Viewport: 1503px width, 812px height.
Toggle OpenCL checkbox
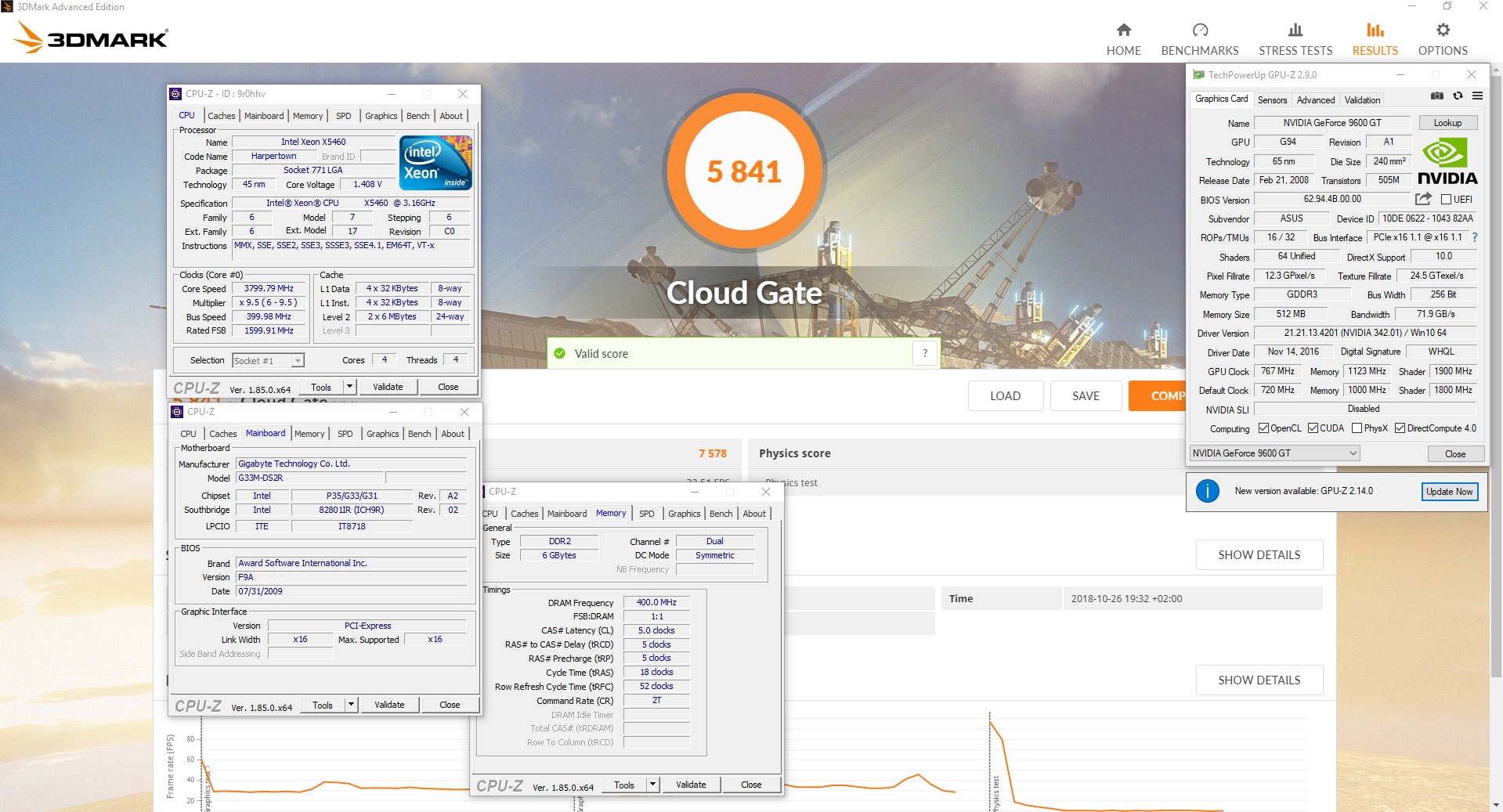pyautogui.click(x=1263, y=428)
